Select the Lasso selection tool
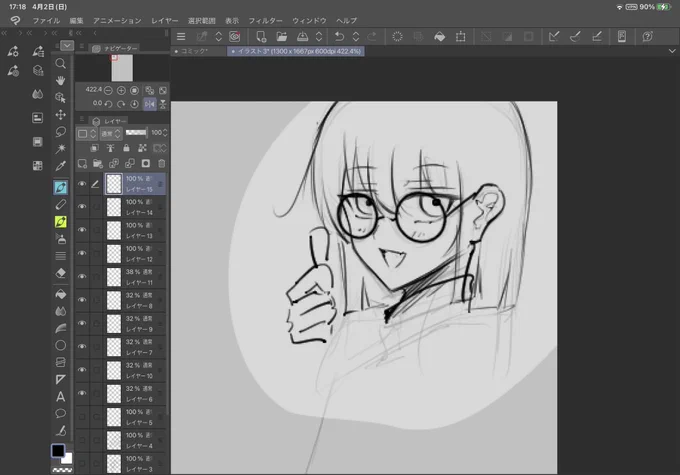The image size is (680, 475). point(61,131)
